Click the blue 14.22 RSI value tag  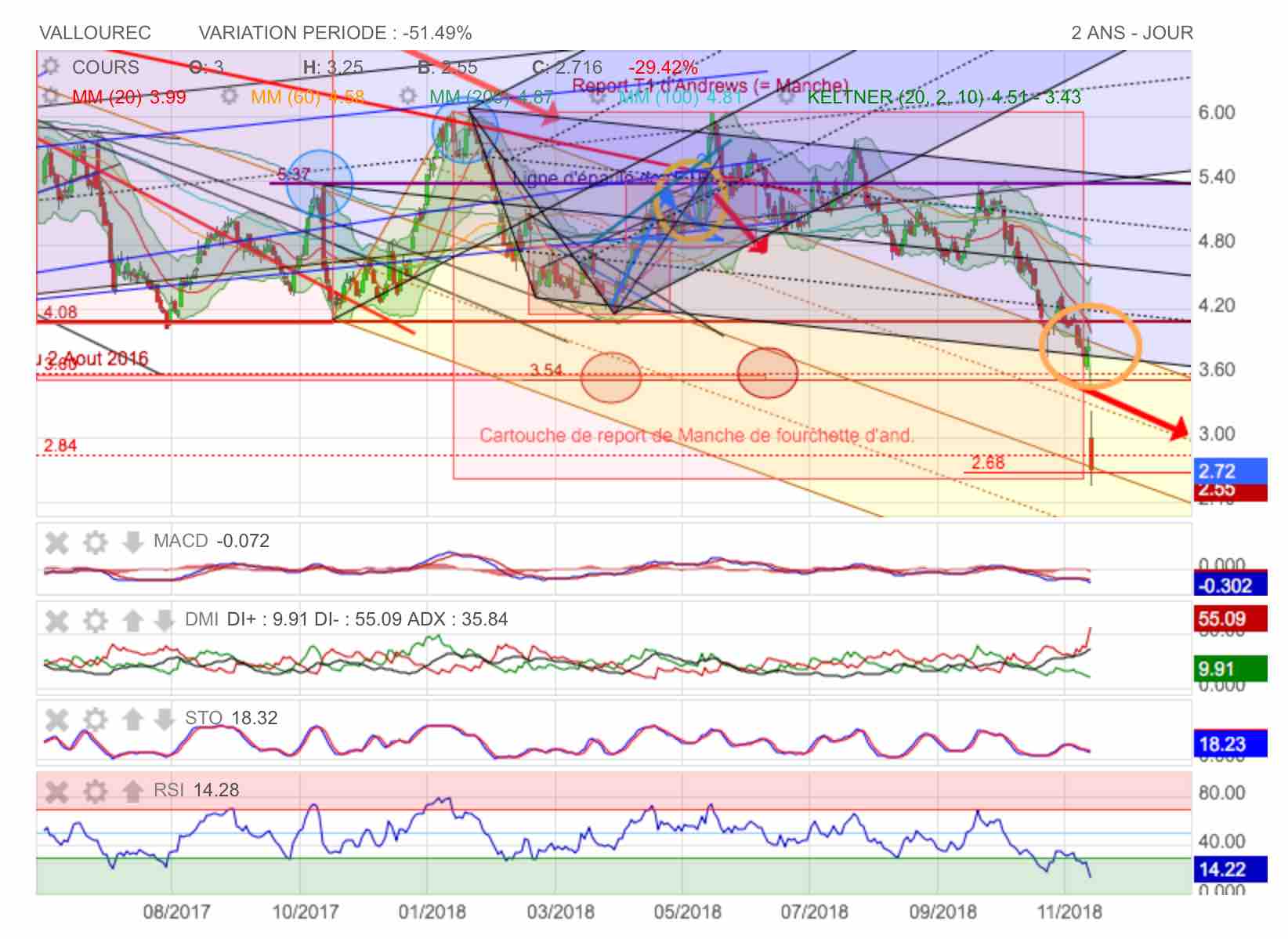1232,869
